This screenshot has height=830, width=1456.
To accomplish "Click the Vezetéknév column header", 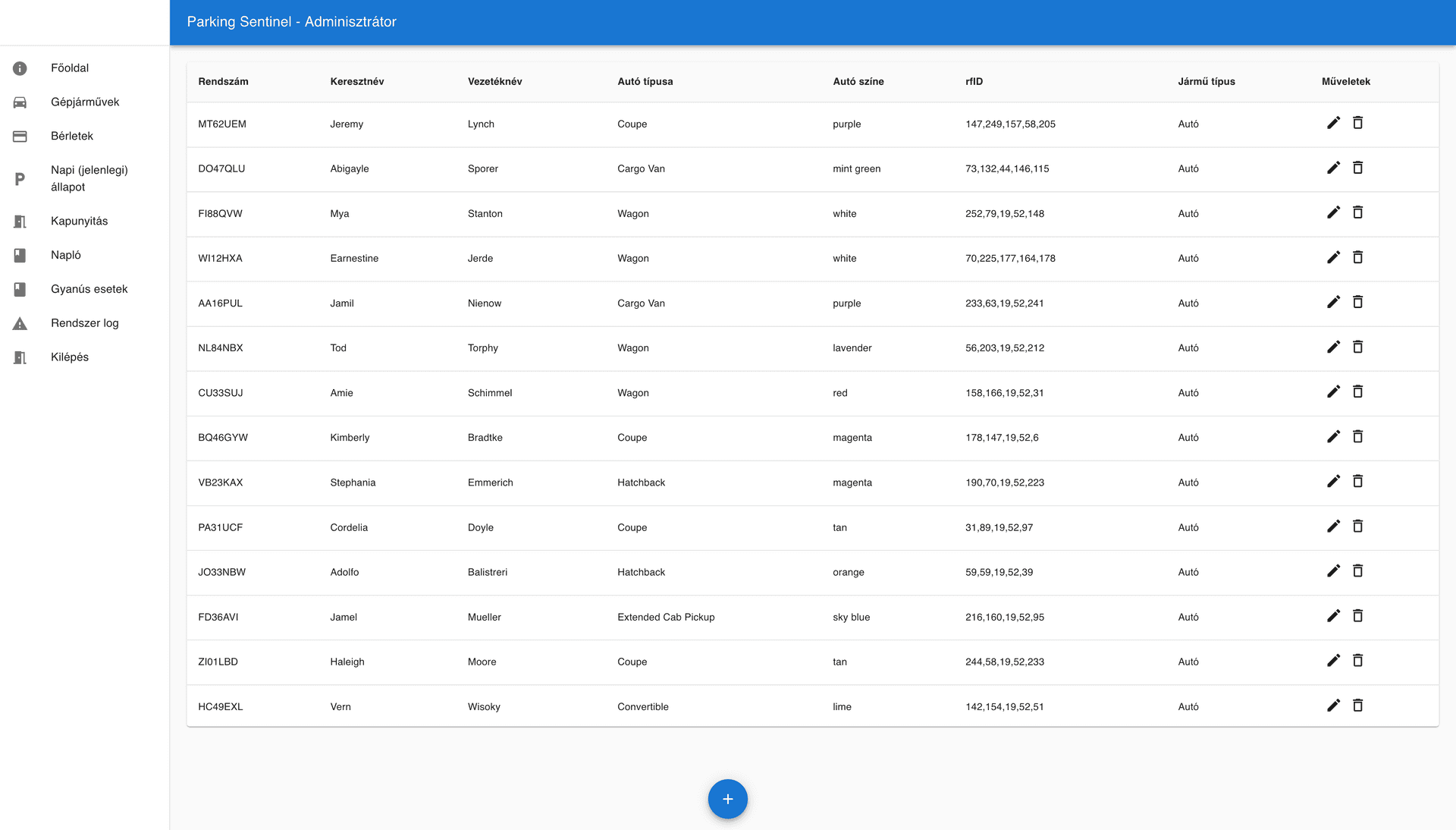I will pyautogui.click(x=494, y=82).
